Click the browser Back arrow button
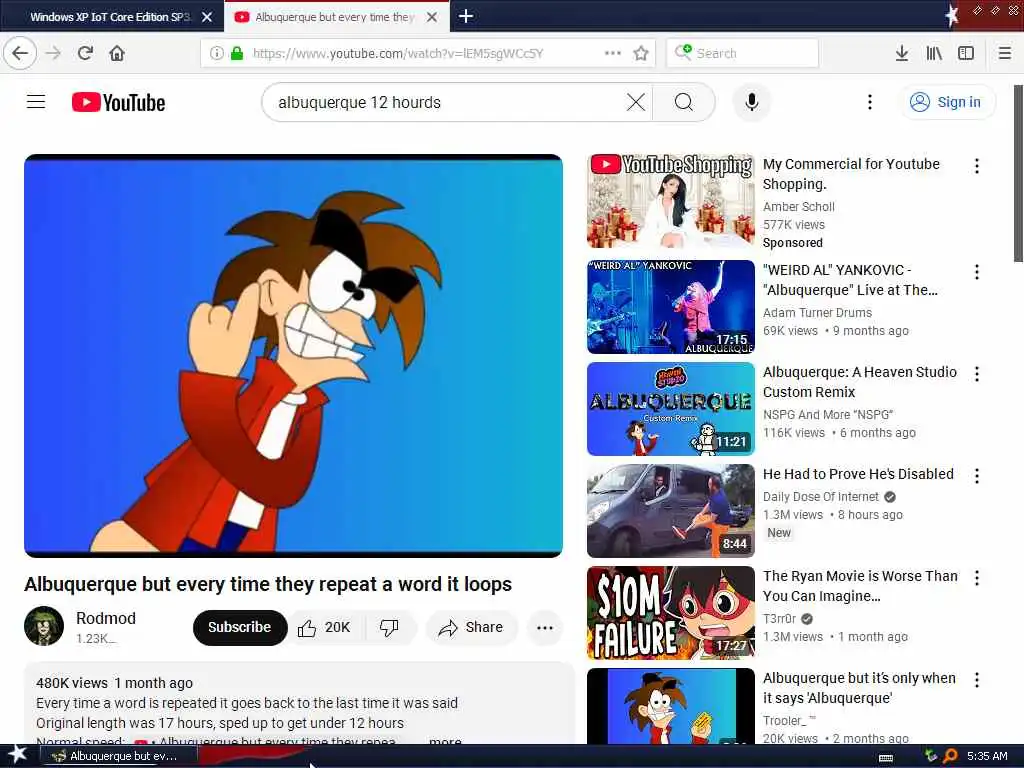This screenshot has width=1024, height=768. pos(20,53)
